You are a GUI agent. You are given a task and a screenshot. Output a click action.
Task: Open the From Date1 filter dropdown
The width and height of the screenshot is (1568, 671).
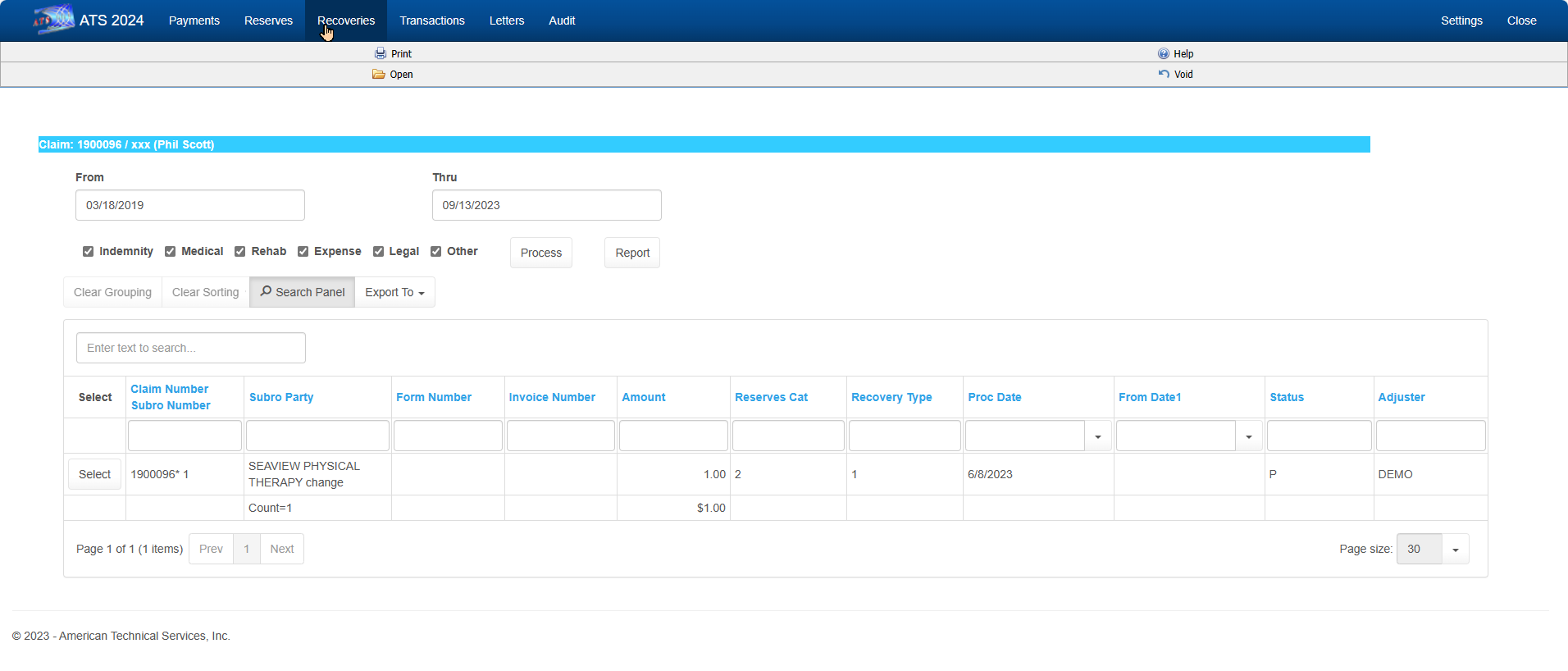[1248, 436]
